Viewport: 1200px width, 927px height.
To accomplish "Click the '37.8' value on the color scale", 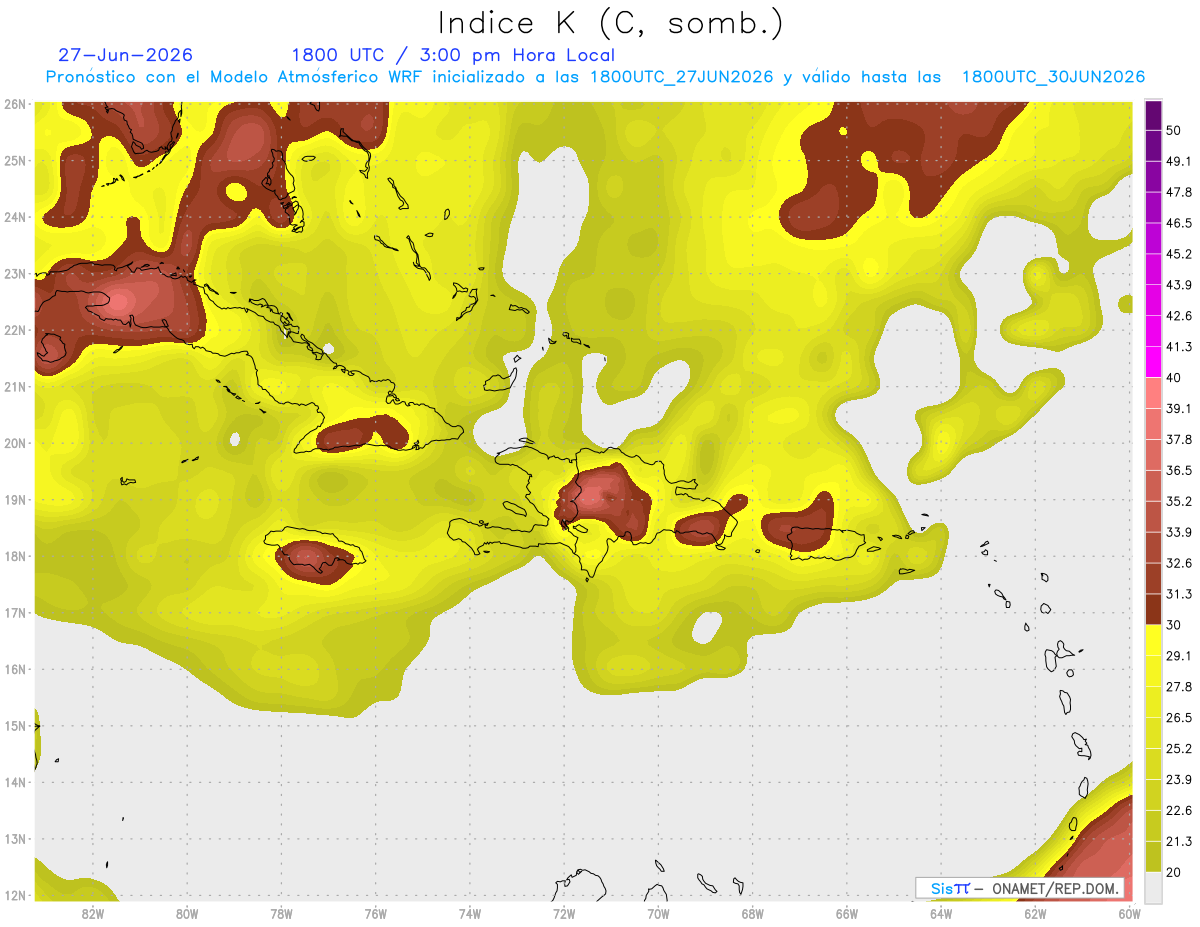I will [1179, 440].
